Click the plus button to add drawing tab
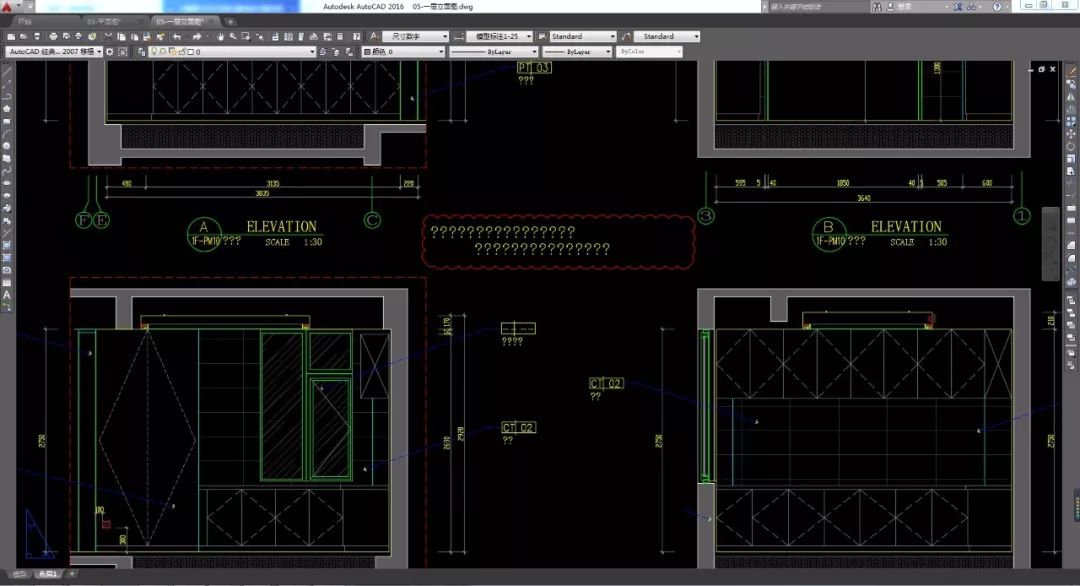This screenshot has height=586, width=1080. point(231,20)
